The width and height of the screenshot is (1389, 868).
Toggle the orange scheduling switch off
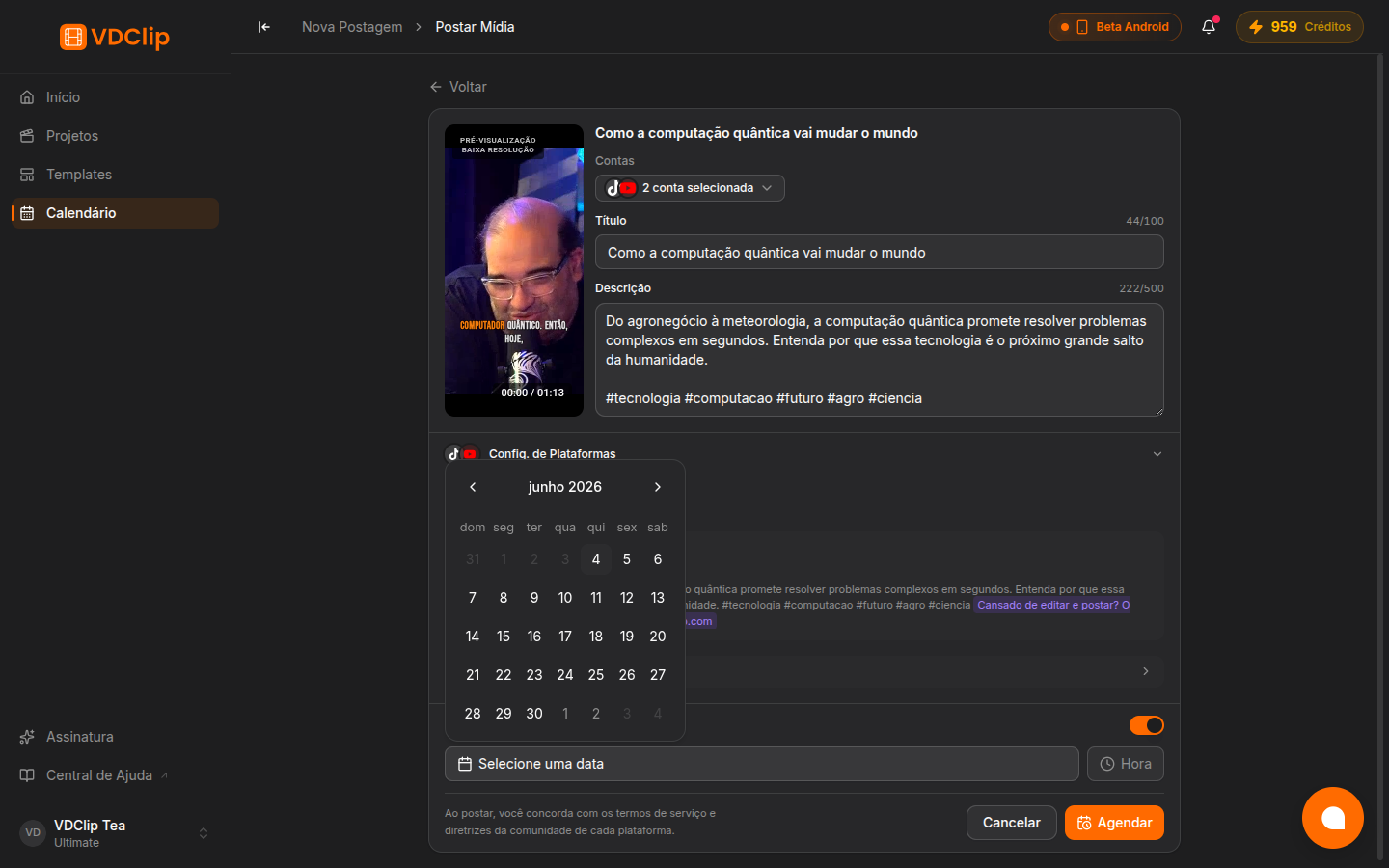[1147, 725]
